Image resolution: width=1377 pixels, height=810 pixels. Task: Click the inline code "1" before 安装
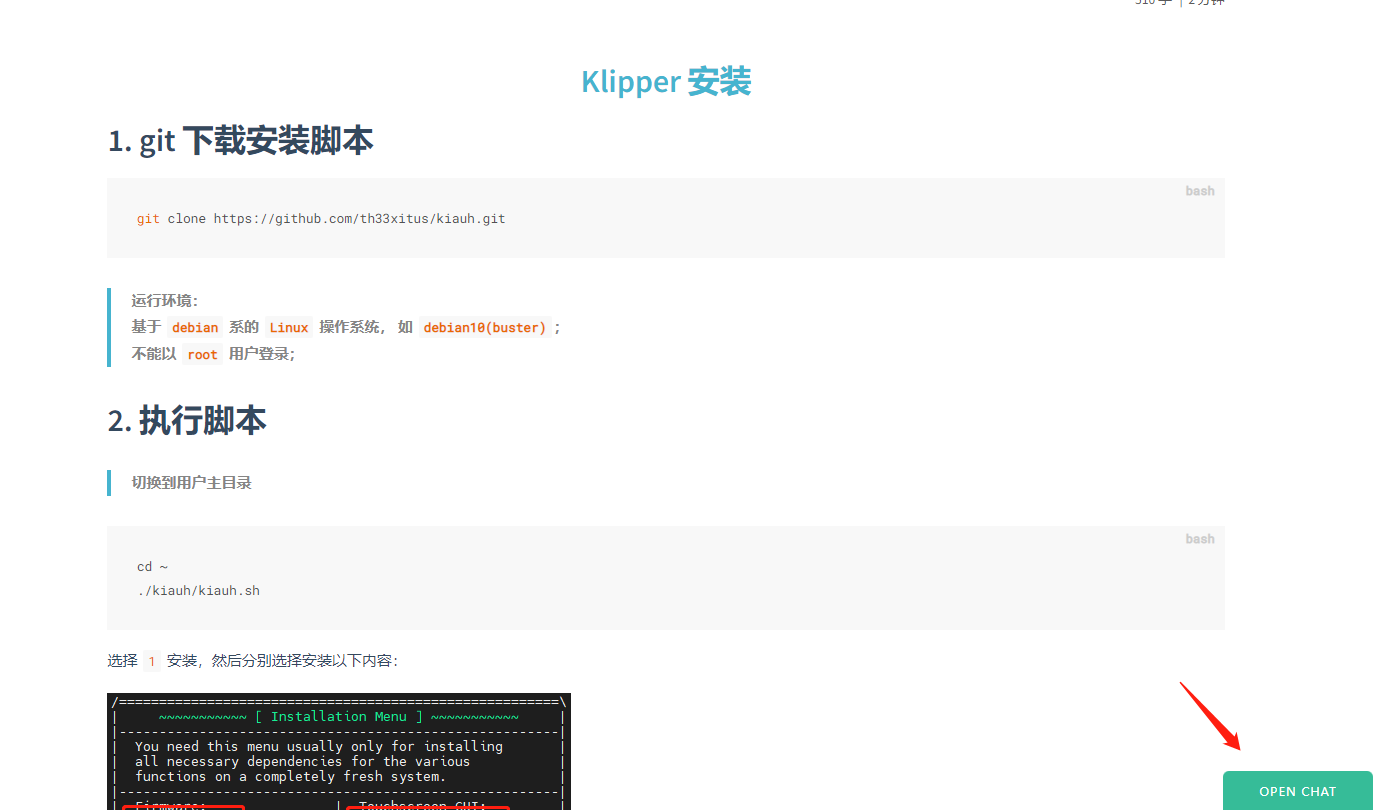[152, 661]
